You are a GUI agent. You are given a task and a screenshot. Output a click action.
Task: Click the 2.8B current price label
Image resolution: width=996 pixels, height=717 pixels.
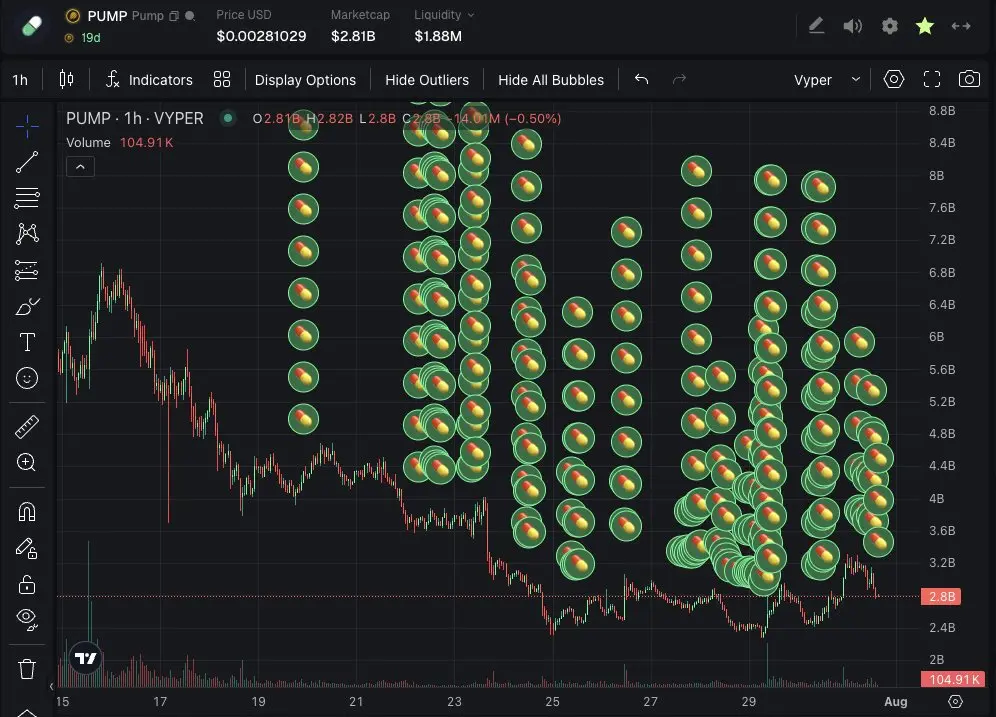coord(941,596)
